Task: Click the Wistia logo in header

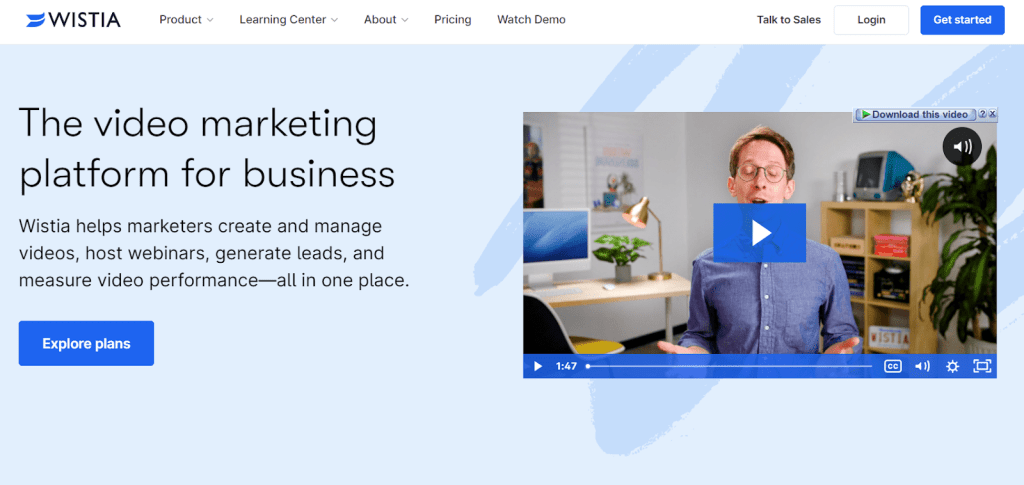Action: point(73,20)
